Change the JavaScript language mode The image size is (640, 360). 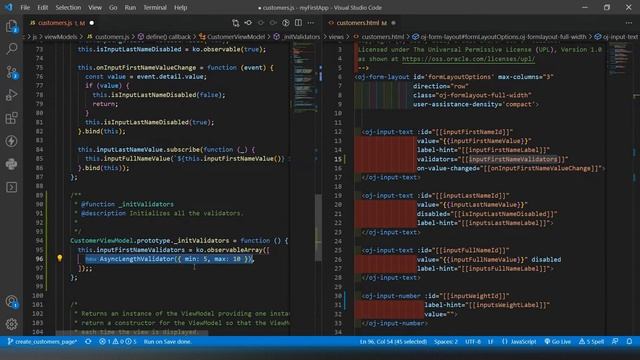(519, 342)
